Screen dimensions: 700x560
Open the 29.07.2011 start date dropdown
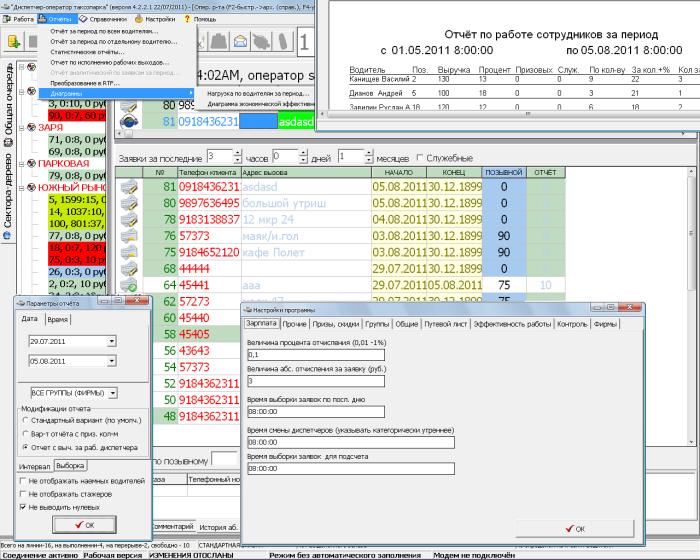(x=112, y=342)
